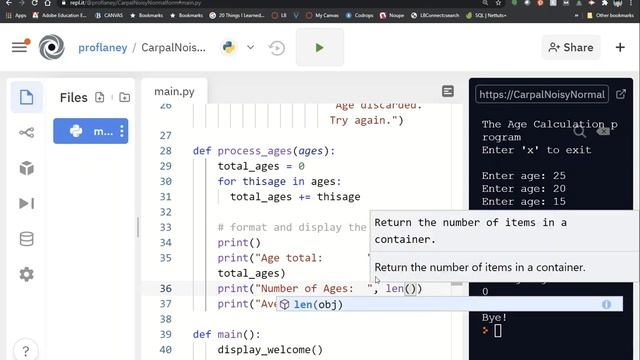The image size is (640, 360).
Task: Click line 28 def process_ages code
Action: [264, 151]
